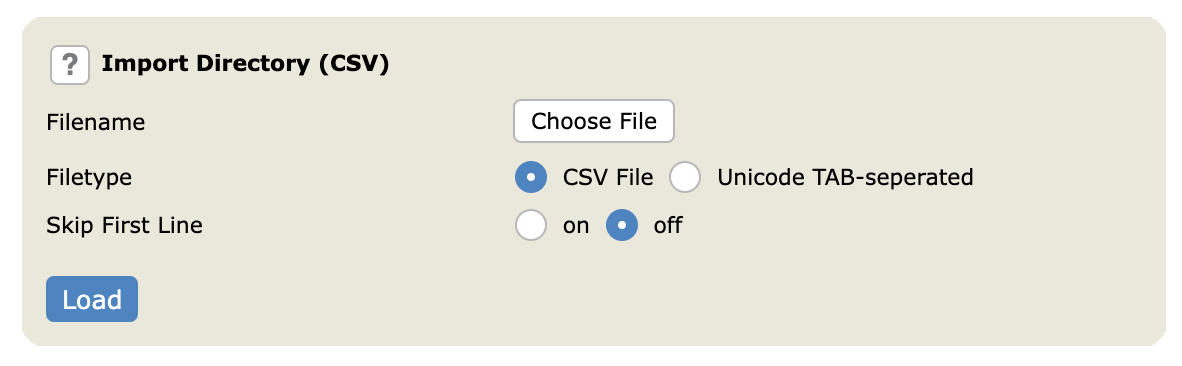Image resolution: width=1182 pixels, height=366 pixels.
Task: Click the 'Unicode TAB-seperated' label text
Action: pyautogui.click(x=845, y=178)
